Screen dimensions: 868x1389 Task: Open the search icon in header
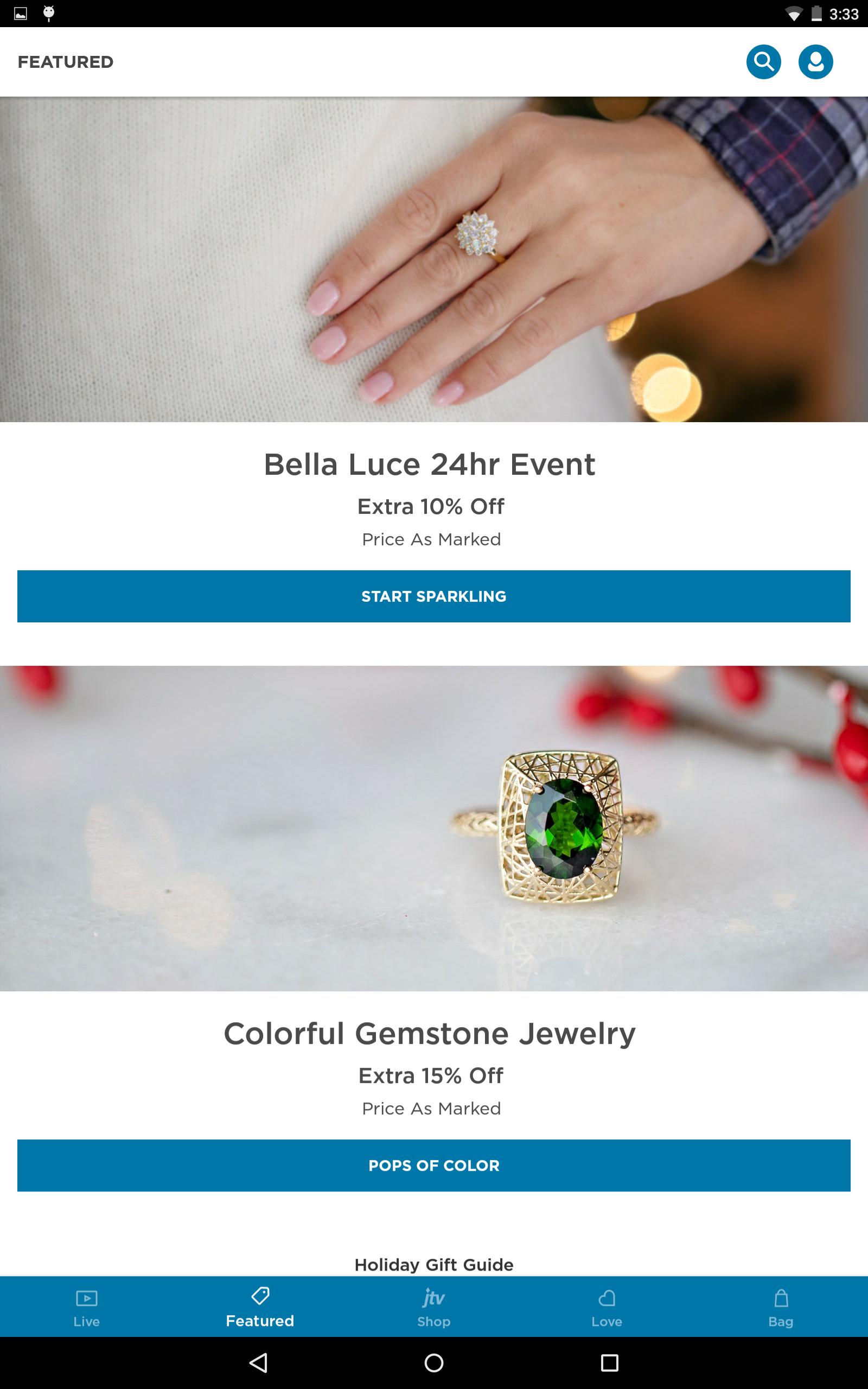click(763, 61)
